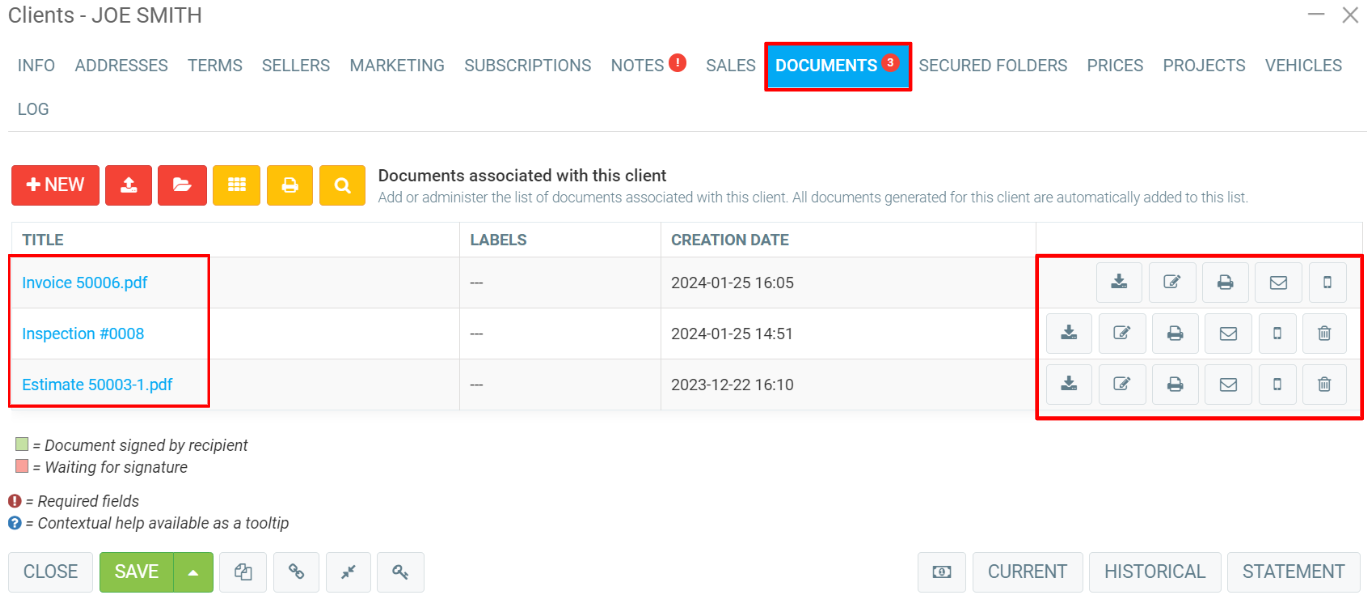Edit the Inspection #0008 document entry
This screenshot has width=1368, height=603.
click(1122, 334)
